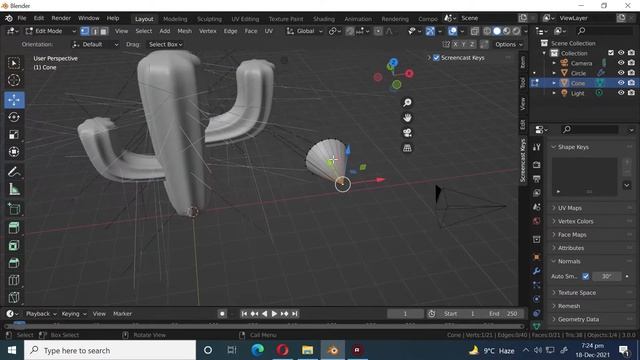The width and height of the screenshot is (640, 360).
Task: Open the Global transform orientation dropdown
Action: 304,31
